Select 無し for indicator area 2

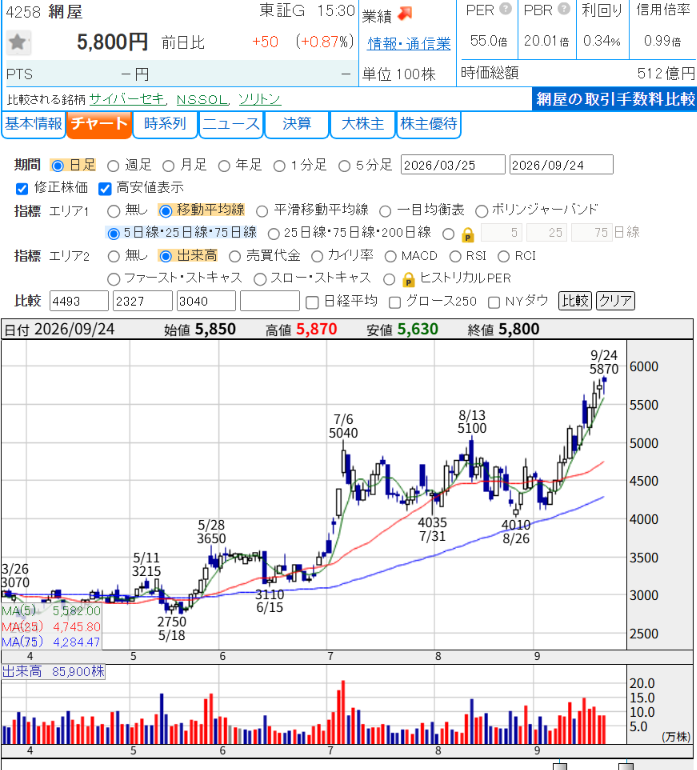pyautogui.click(x=113, y=256)
